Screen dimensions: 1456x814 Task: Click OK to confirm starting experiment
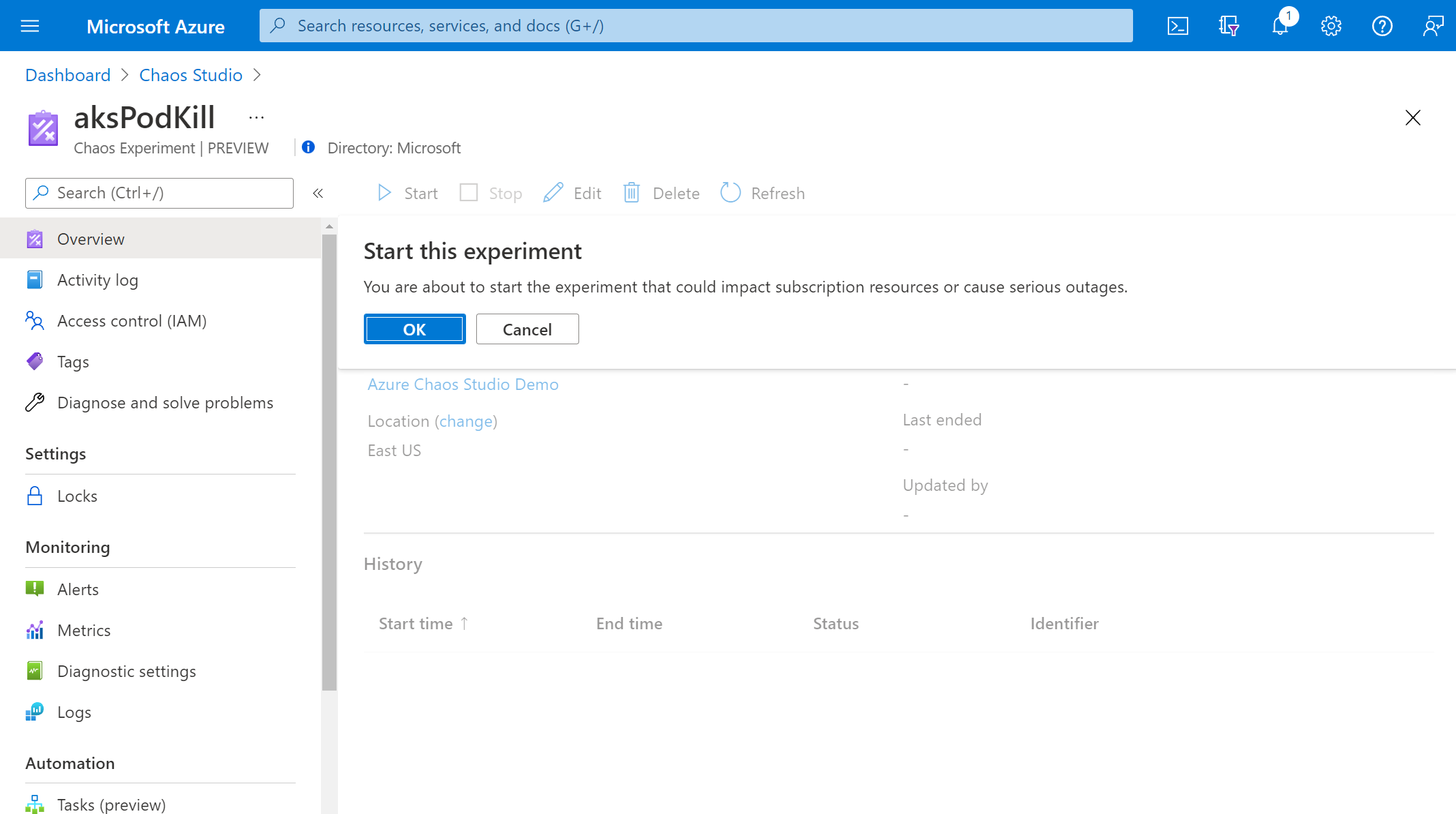coord(413,329)
